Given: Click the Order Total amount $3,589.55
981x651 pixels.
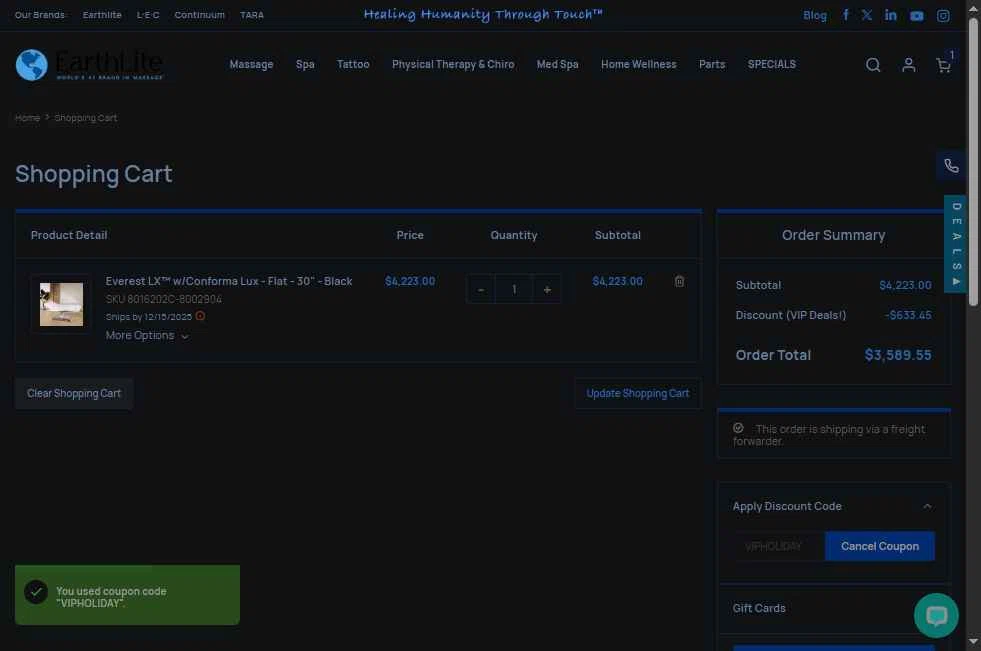Looking at the screenshot, I should 898,355.
